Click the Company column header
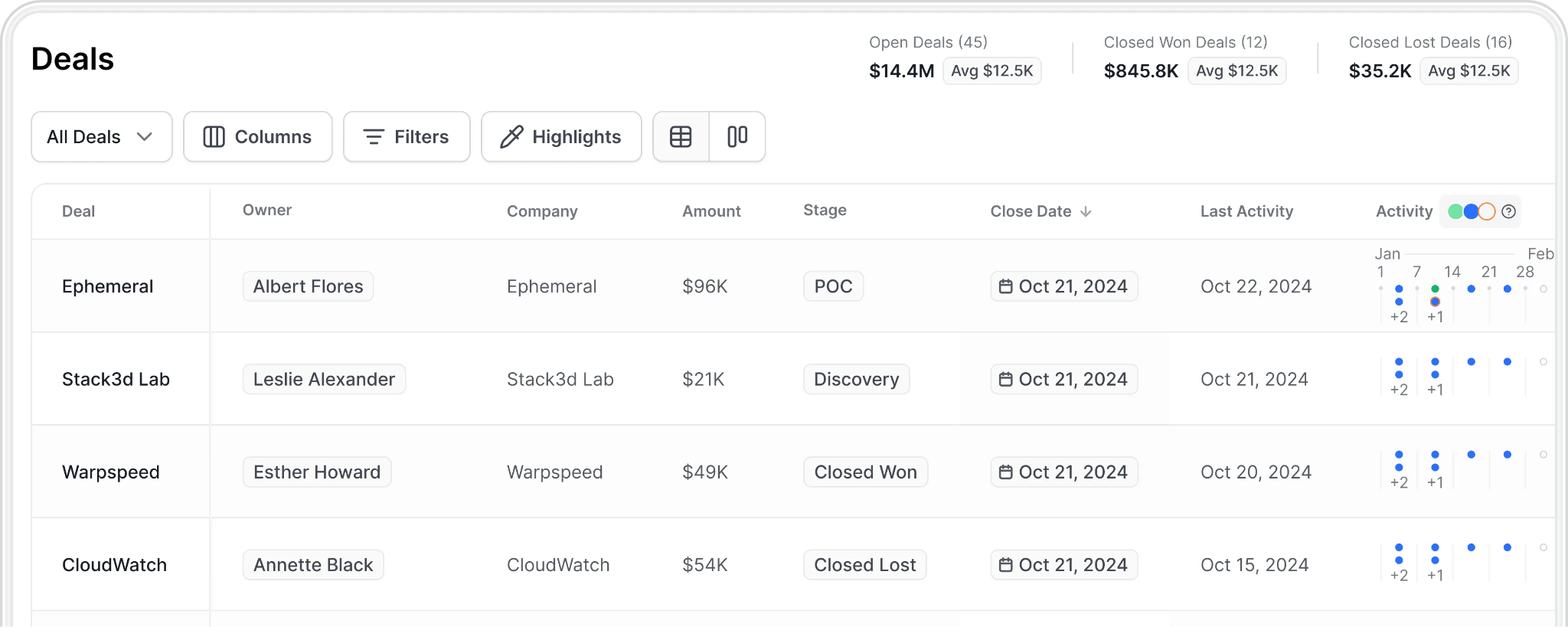1568x627 pixels. pos(542,211)
